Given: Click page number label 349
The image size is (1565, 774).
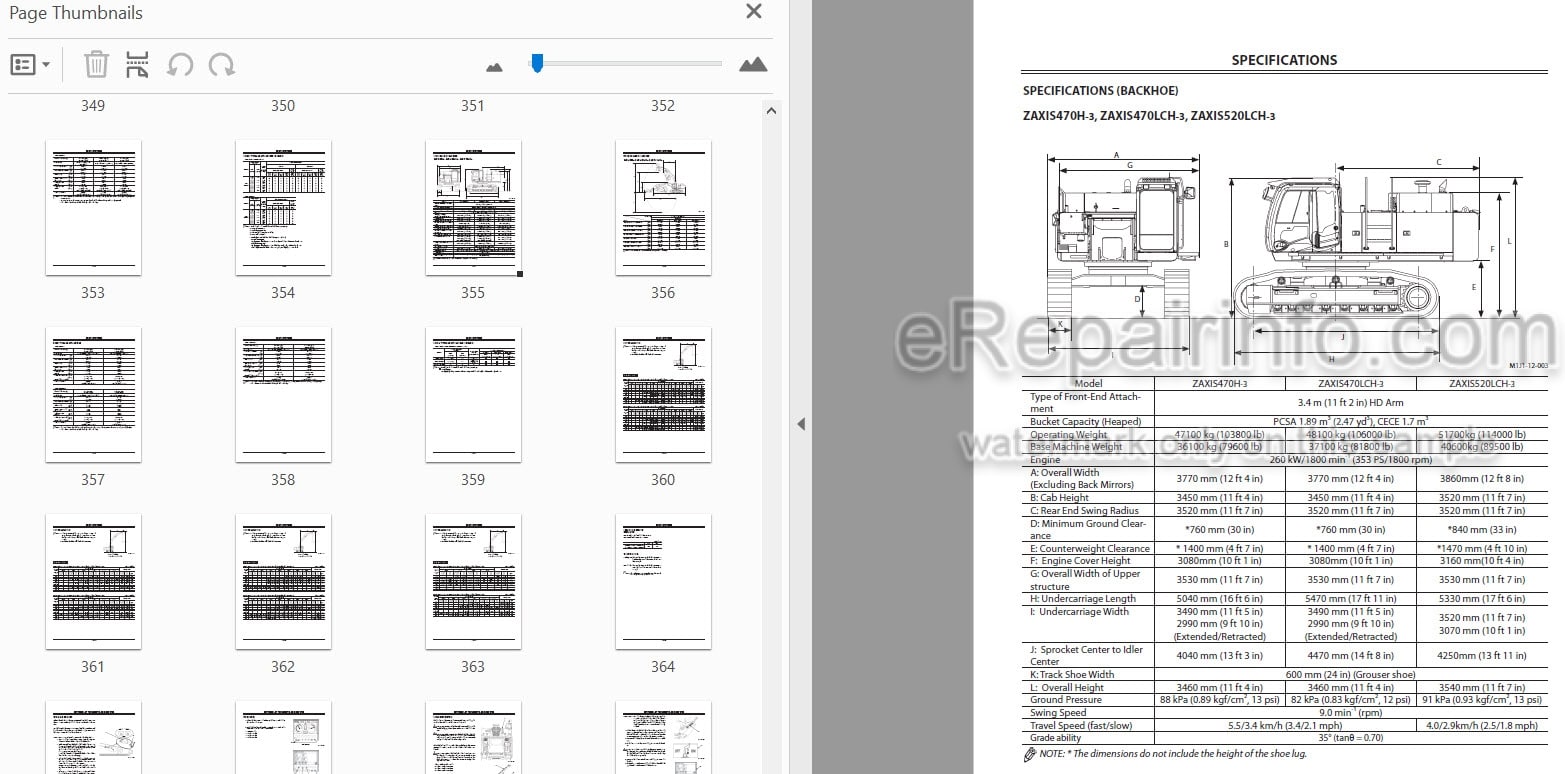Looking at the screenshot, I should coord(93,106).
